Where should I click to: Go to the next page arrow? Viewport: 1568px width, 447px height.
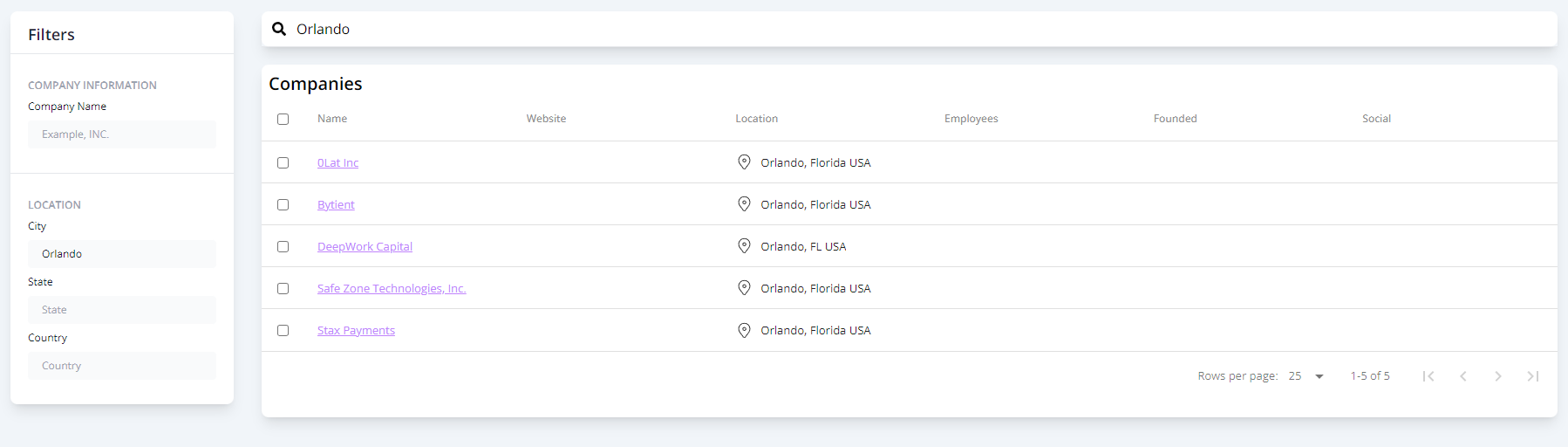pyautogui.click(x=1497, y=376)
